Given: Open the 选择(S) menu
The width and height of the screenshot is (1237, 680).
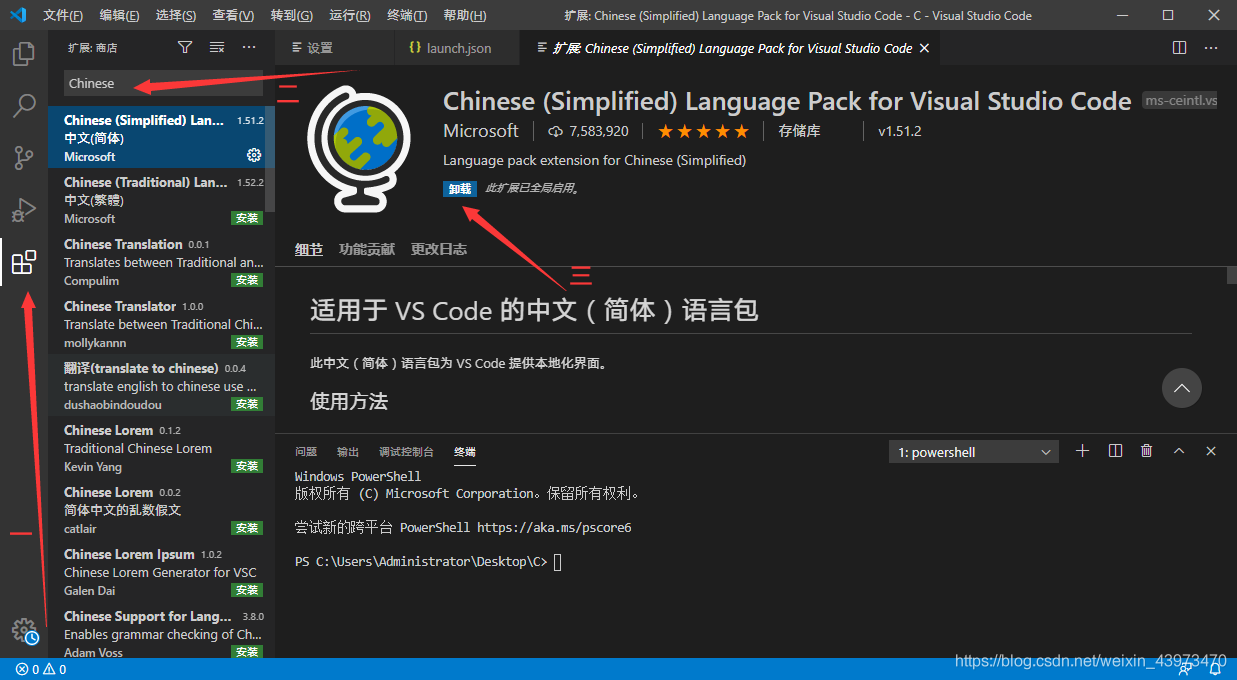Looking at the screenshot, I should point(176,16).
